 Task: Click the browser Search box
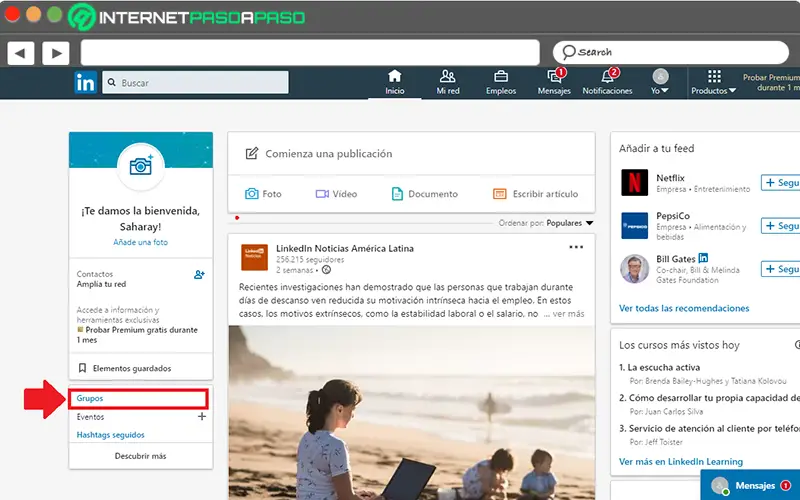[670, 52]
